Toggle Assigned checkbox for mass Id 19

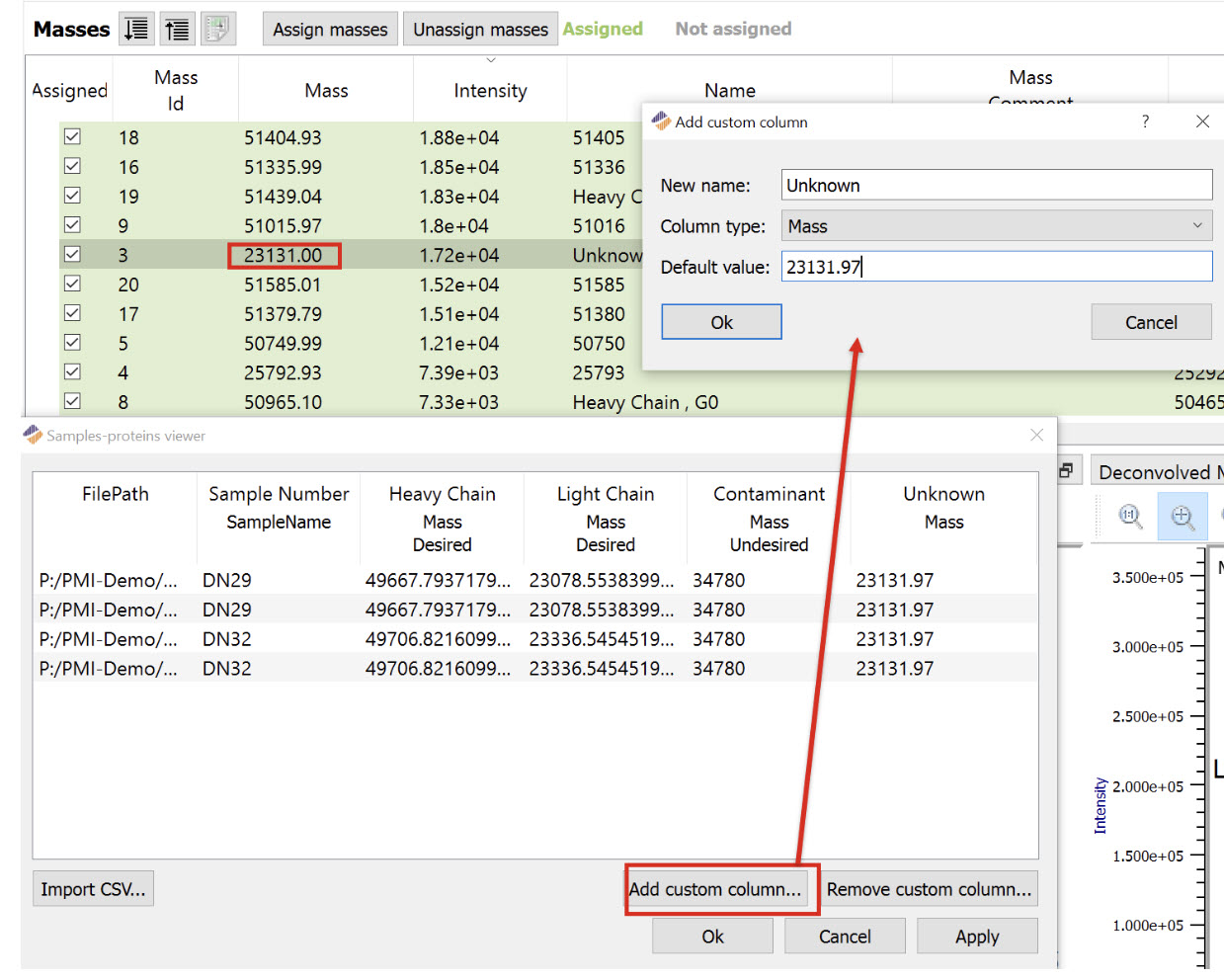pyautogui.click(x=72, y=196)
